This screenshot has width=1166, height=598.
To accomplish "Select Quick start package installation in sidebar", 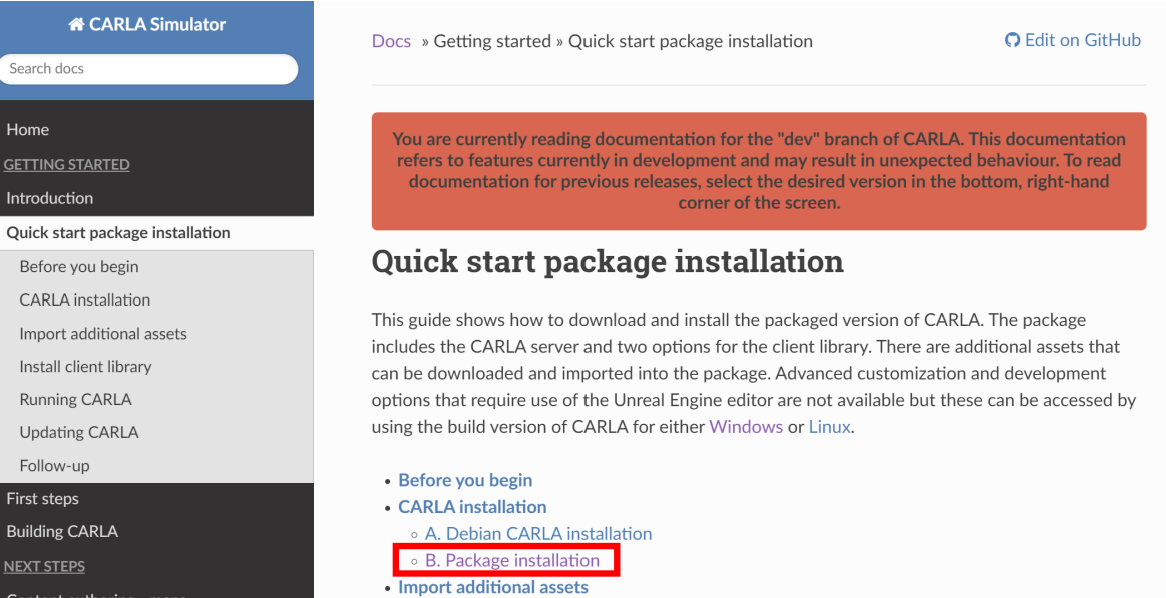I will [x=118, y=233].
